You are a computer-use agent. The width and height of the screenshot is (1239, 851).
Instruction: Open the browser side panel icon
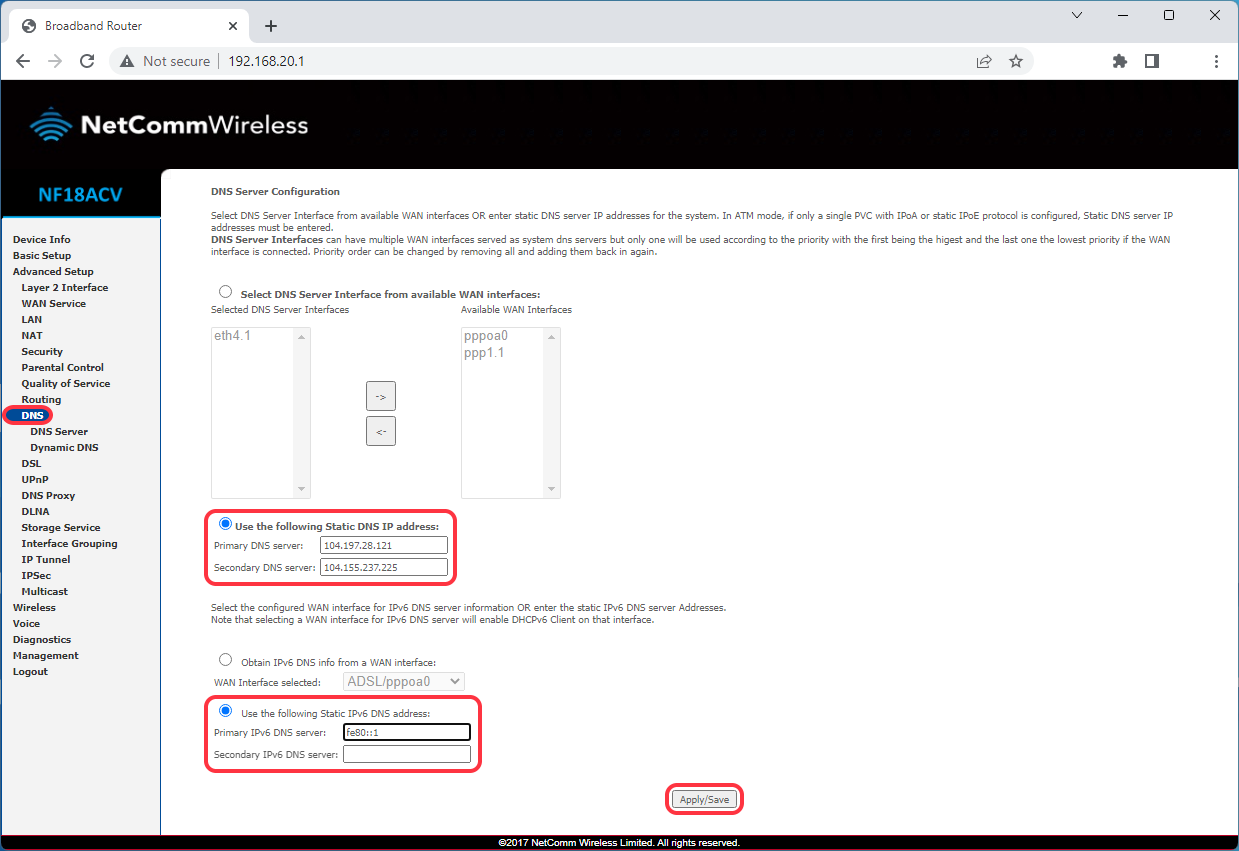pos(1152,61)
